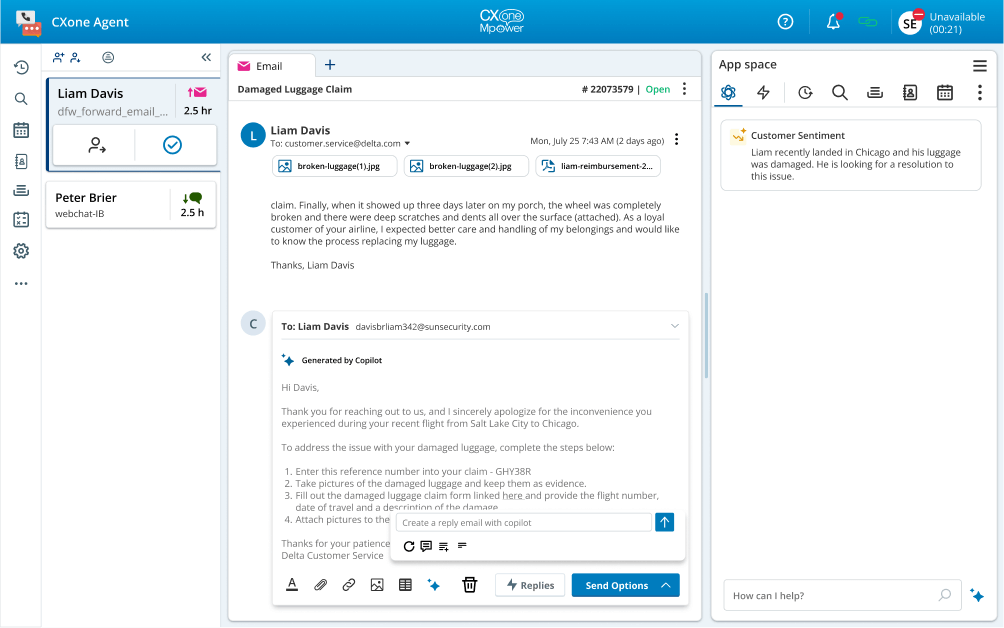Image resolution: width=1004 pixels, height=628 pixels.
Task: Open the Unavailable agent status menu
Action: pos(943,22)
